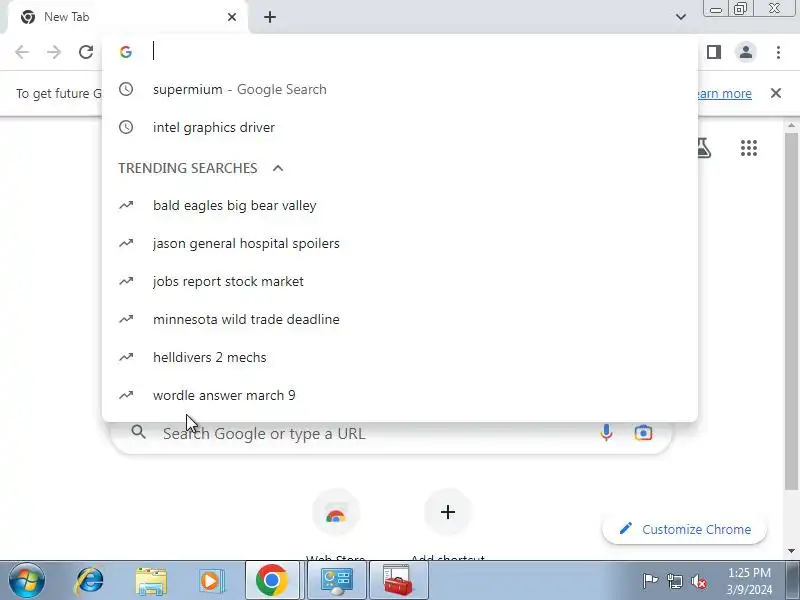Viewport: 800px width, 600px height.
Task: Collapse the Trending Searches section
Action: [278, 168]
